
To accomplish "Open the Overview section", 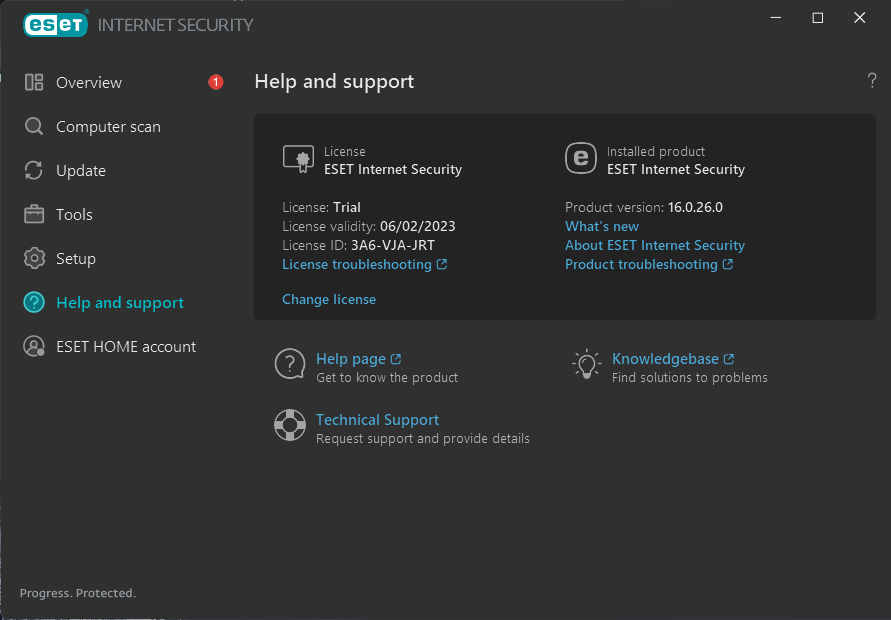I will pos(89,82).
